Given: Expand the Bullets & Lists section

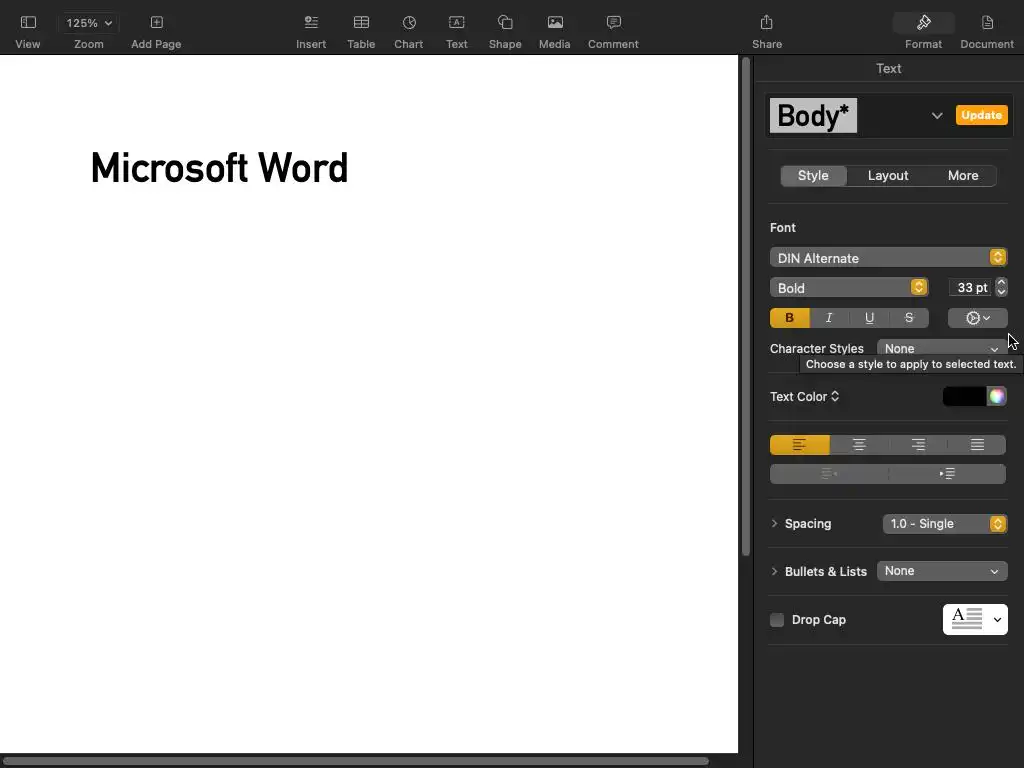Looking at the screenshot, I should [775, 571].
